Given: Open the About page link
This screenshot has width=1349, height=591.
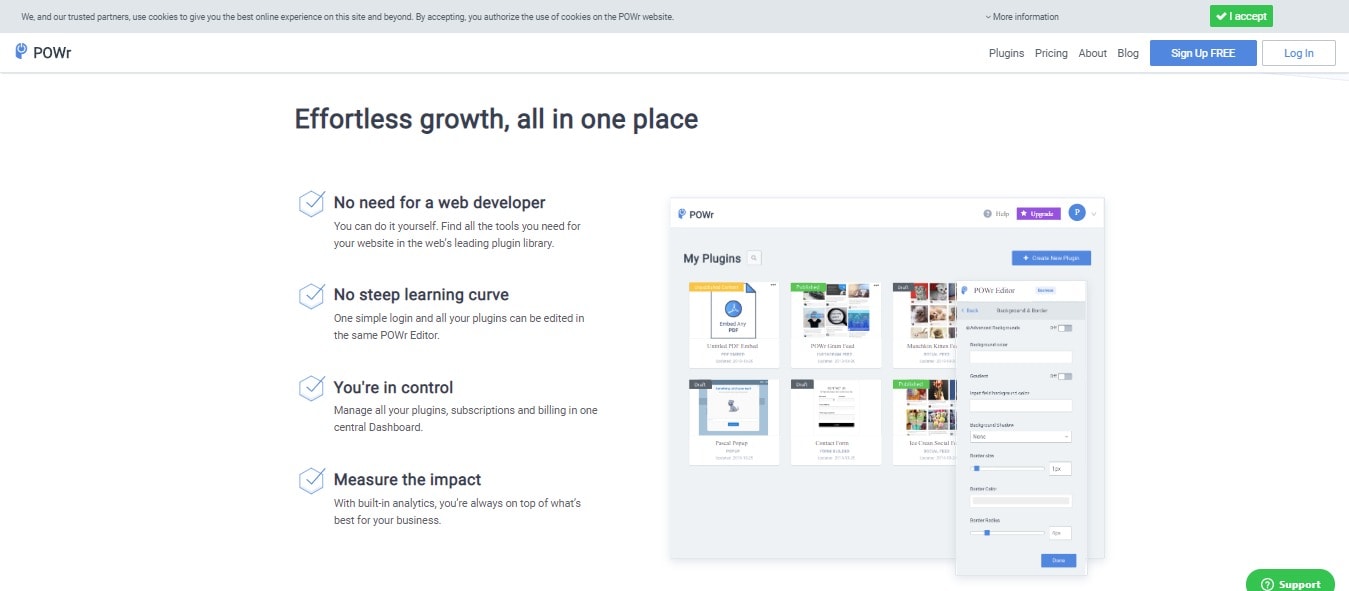Looking at the screenshot, I should (x=1092, y=53).
